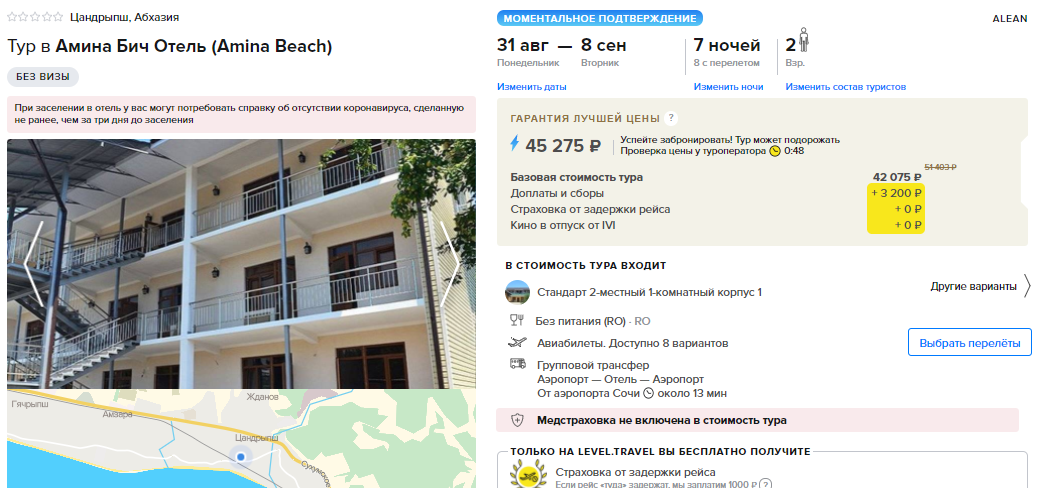The width and height of the screenshot is (1048, 488).
Task: Open Изменить даты date selector
Action: click(531, 87)
